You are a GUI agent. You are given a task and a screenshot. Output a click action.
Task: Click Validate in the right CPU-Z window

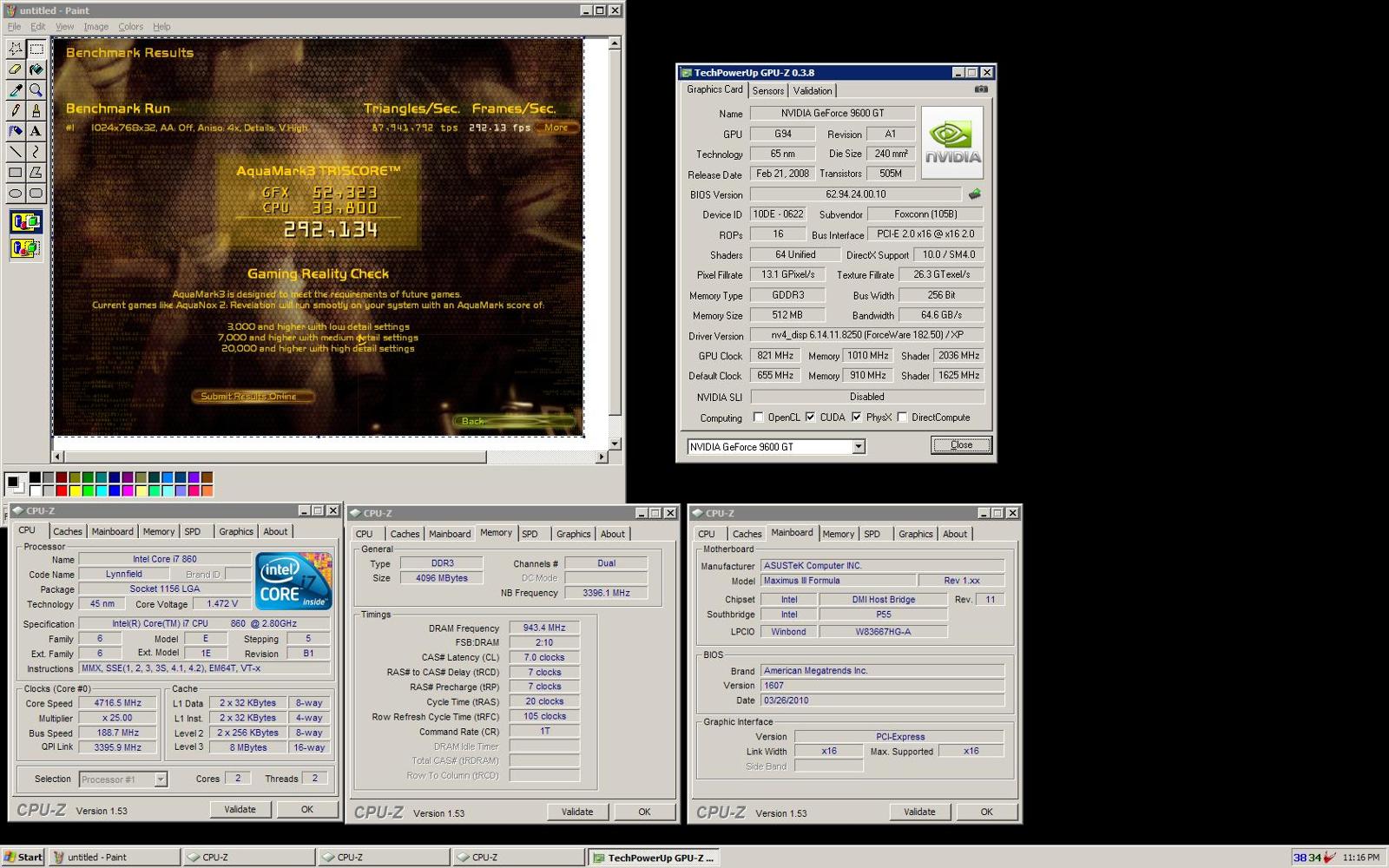[919, 812]
